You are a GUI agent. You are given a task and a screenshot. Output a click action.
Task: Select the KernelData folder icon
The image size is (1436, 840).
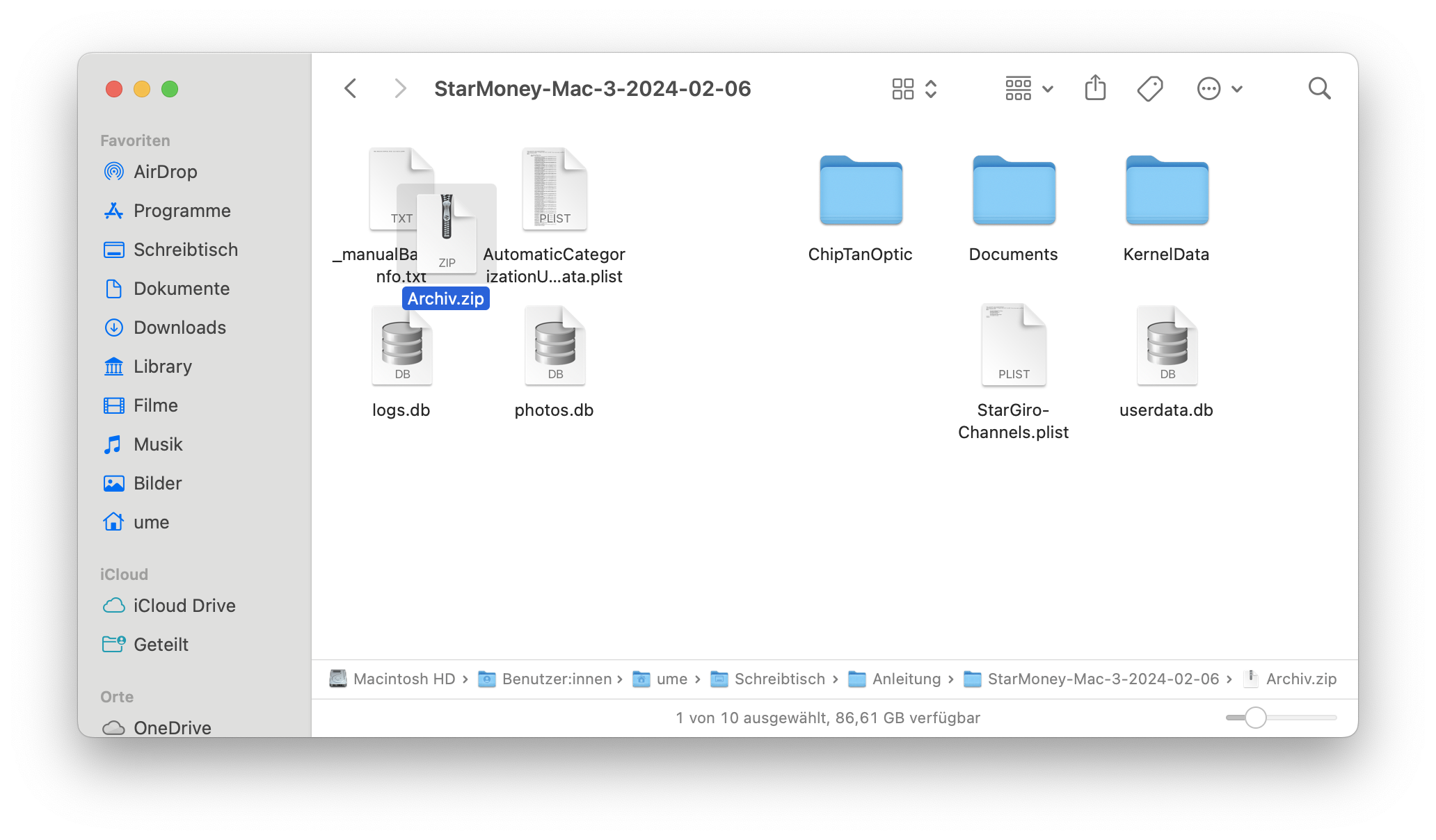(x=1167, y=191)
